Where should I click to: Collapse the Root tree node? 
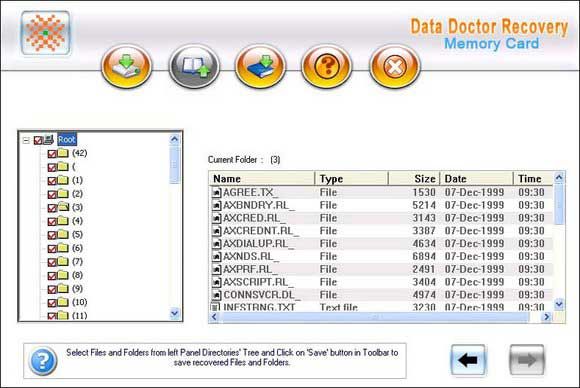click(26, 140)
